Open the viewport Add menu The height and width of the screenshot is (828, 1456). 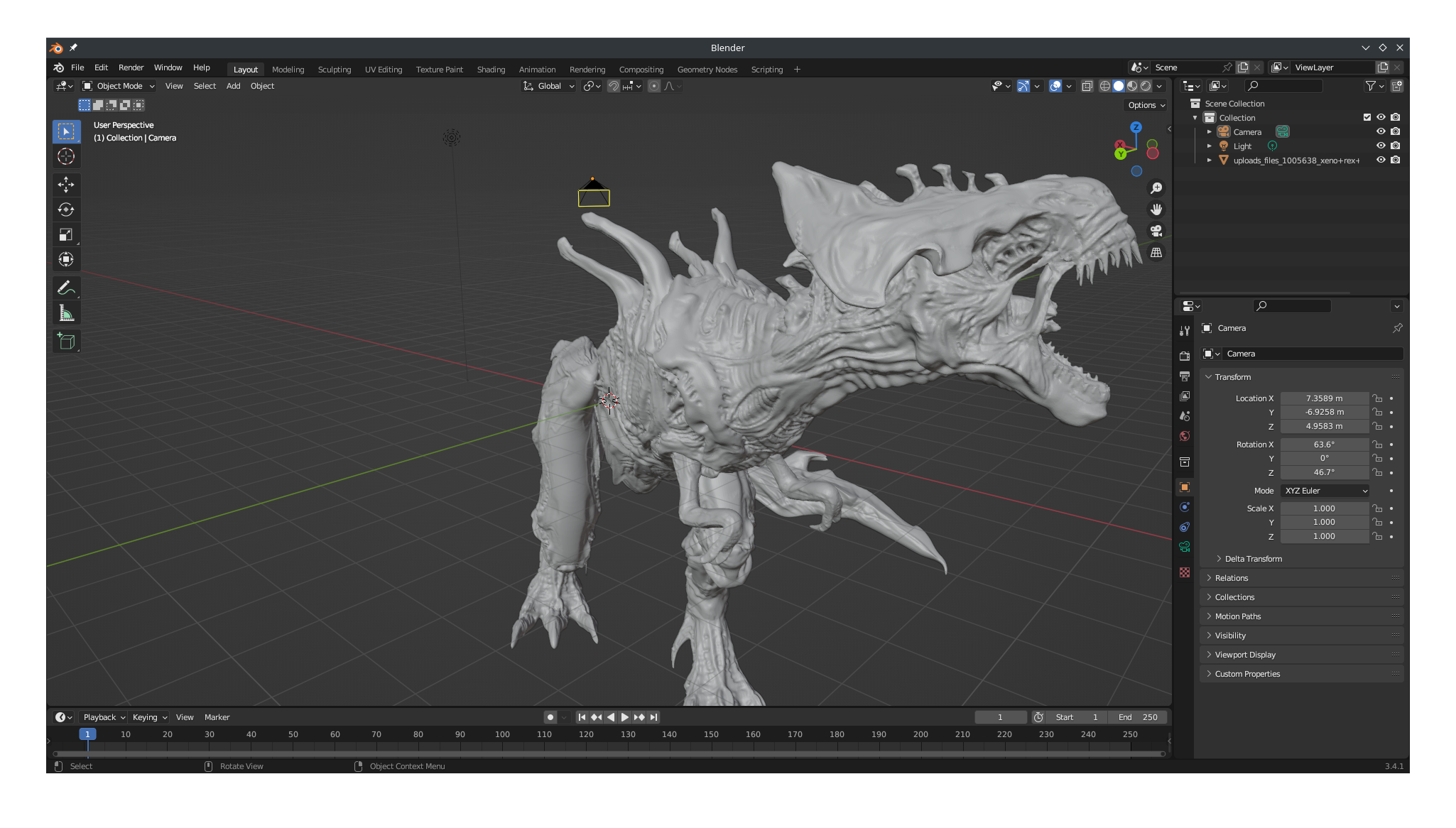click(x=233, y=86)
